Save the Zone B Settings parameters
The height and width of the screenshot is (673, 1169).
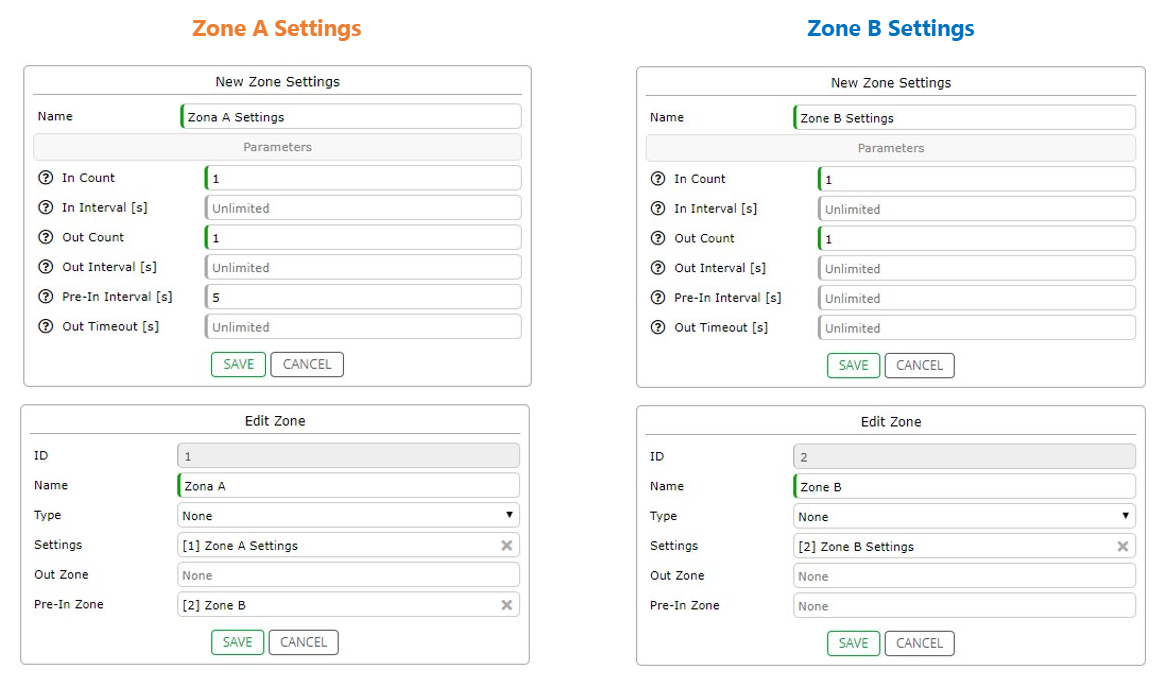pos(853,365)
